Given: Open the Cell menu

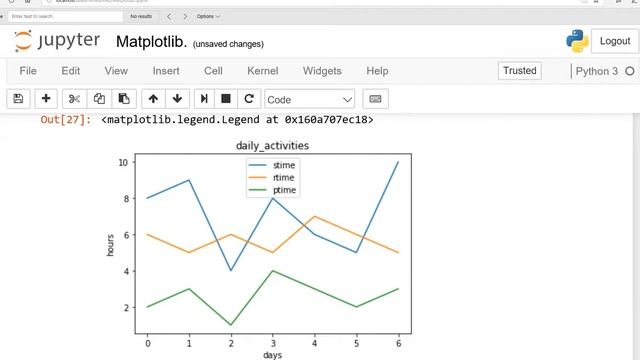Looking at the screenshot, I should (x=213, y=71).
